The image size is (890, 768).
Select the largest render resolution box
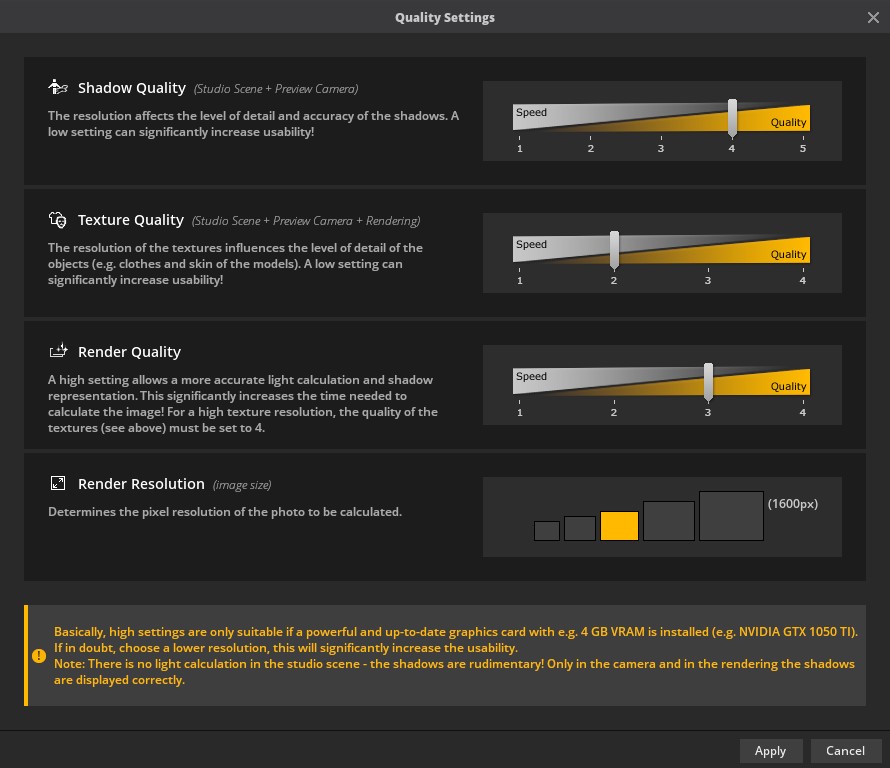click(731, 516)
